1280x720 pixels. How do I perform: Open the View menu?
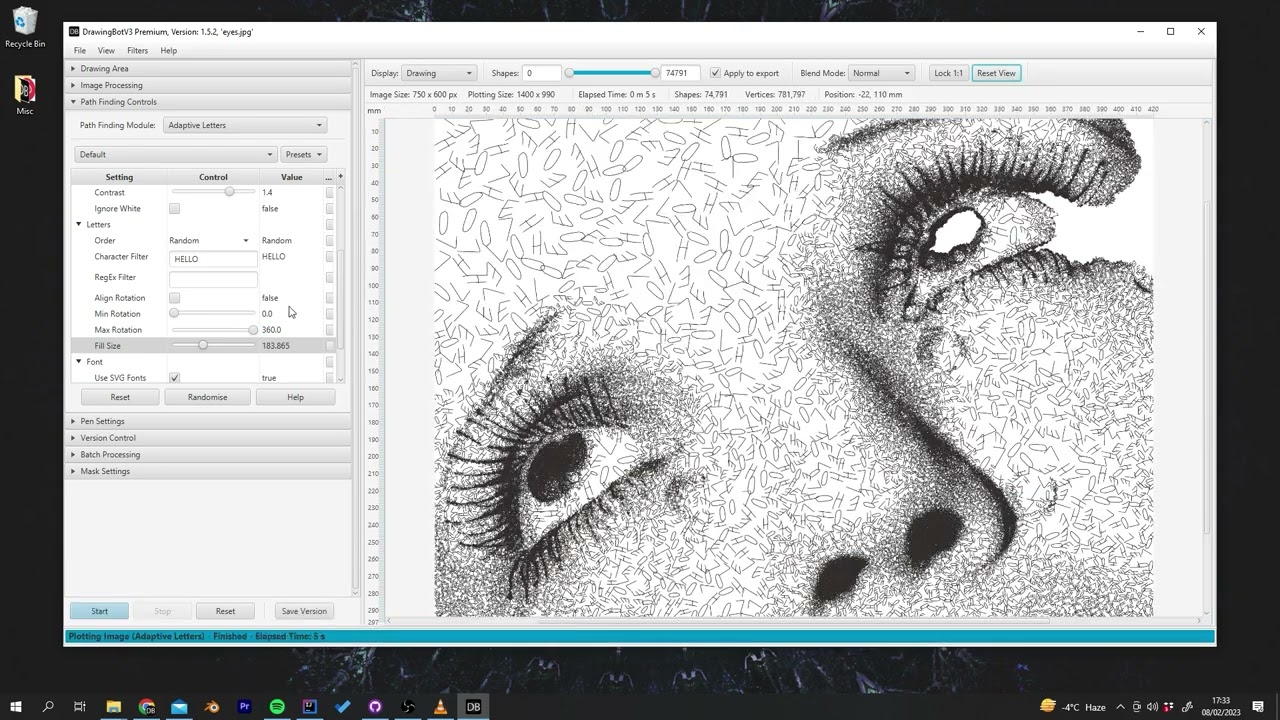click(x=106, y=51)
